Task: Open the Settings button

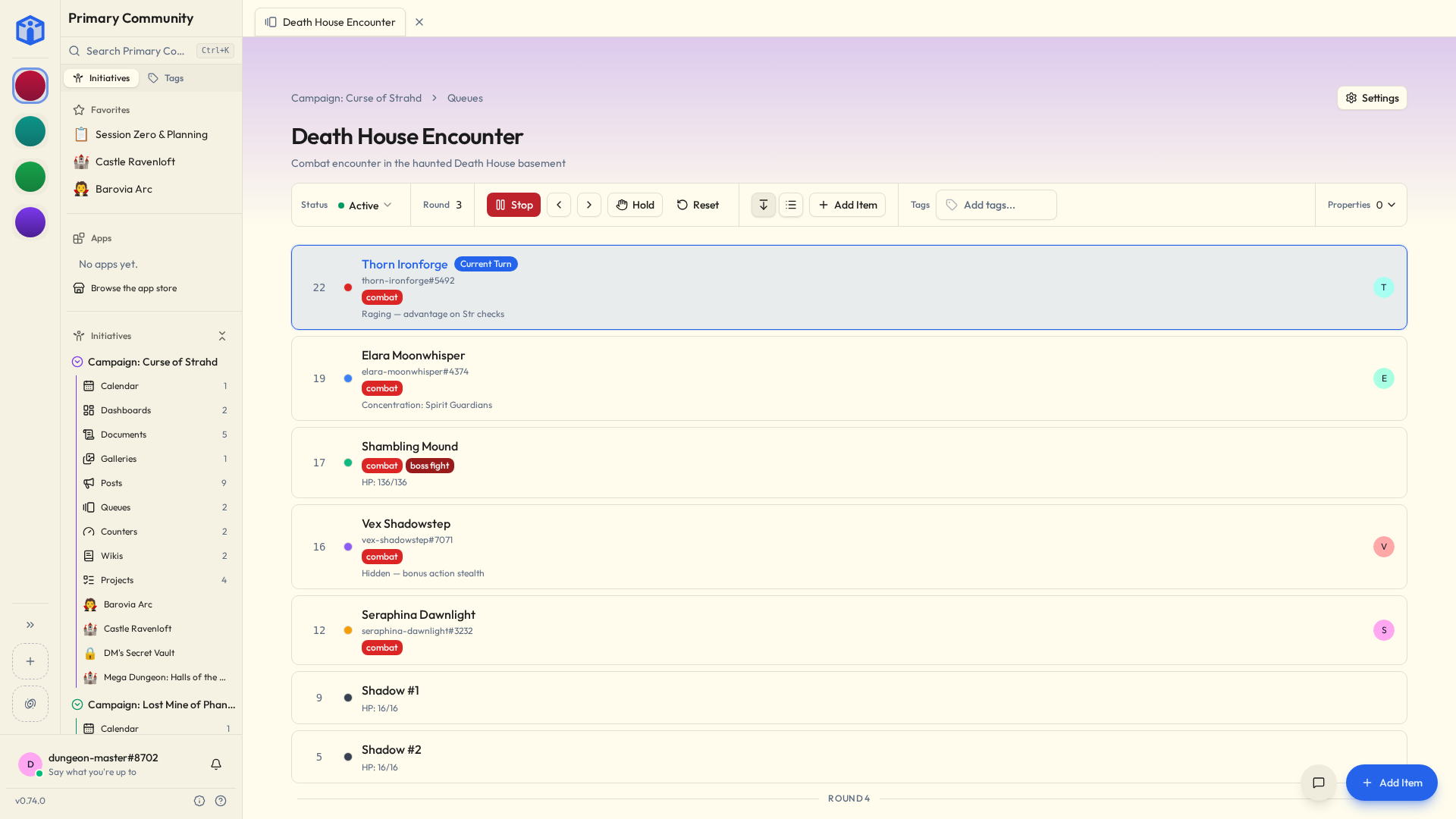Action: click(x=1372, y=98)
